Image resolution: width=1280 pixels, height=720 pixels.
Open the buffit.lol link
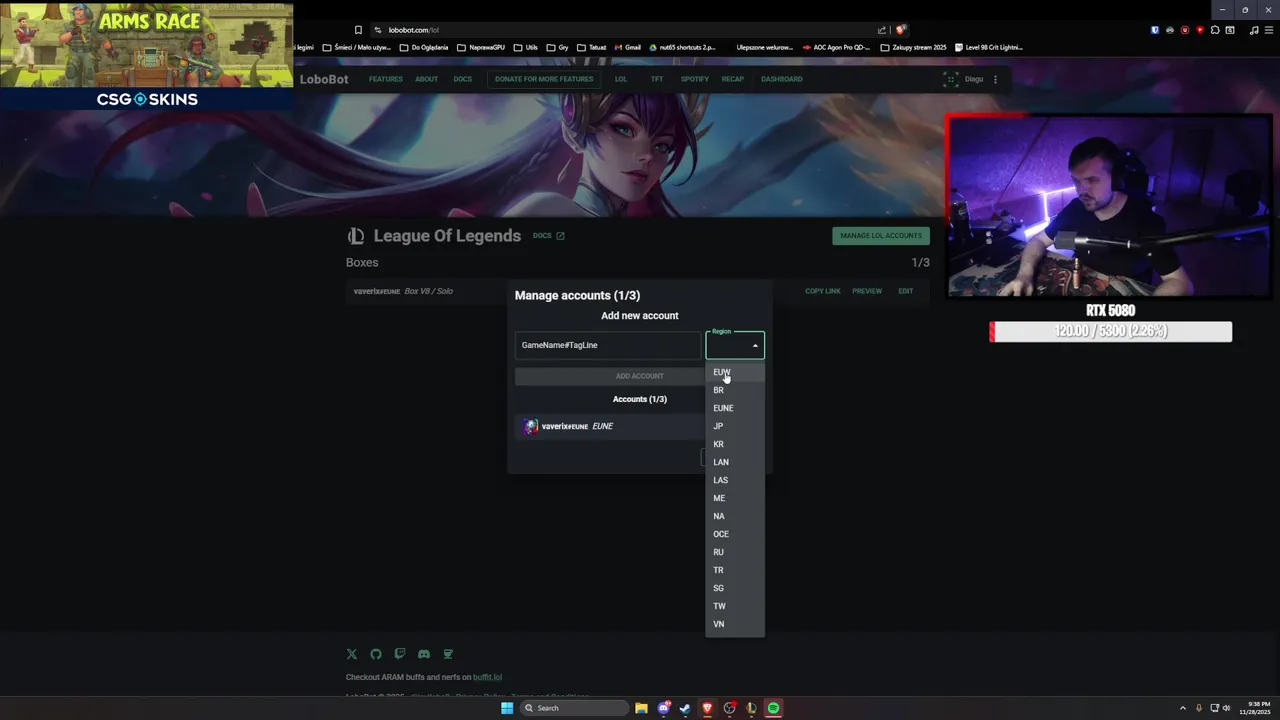pyautogui.click(x=488, y=677)
